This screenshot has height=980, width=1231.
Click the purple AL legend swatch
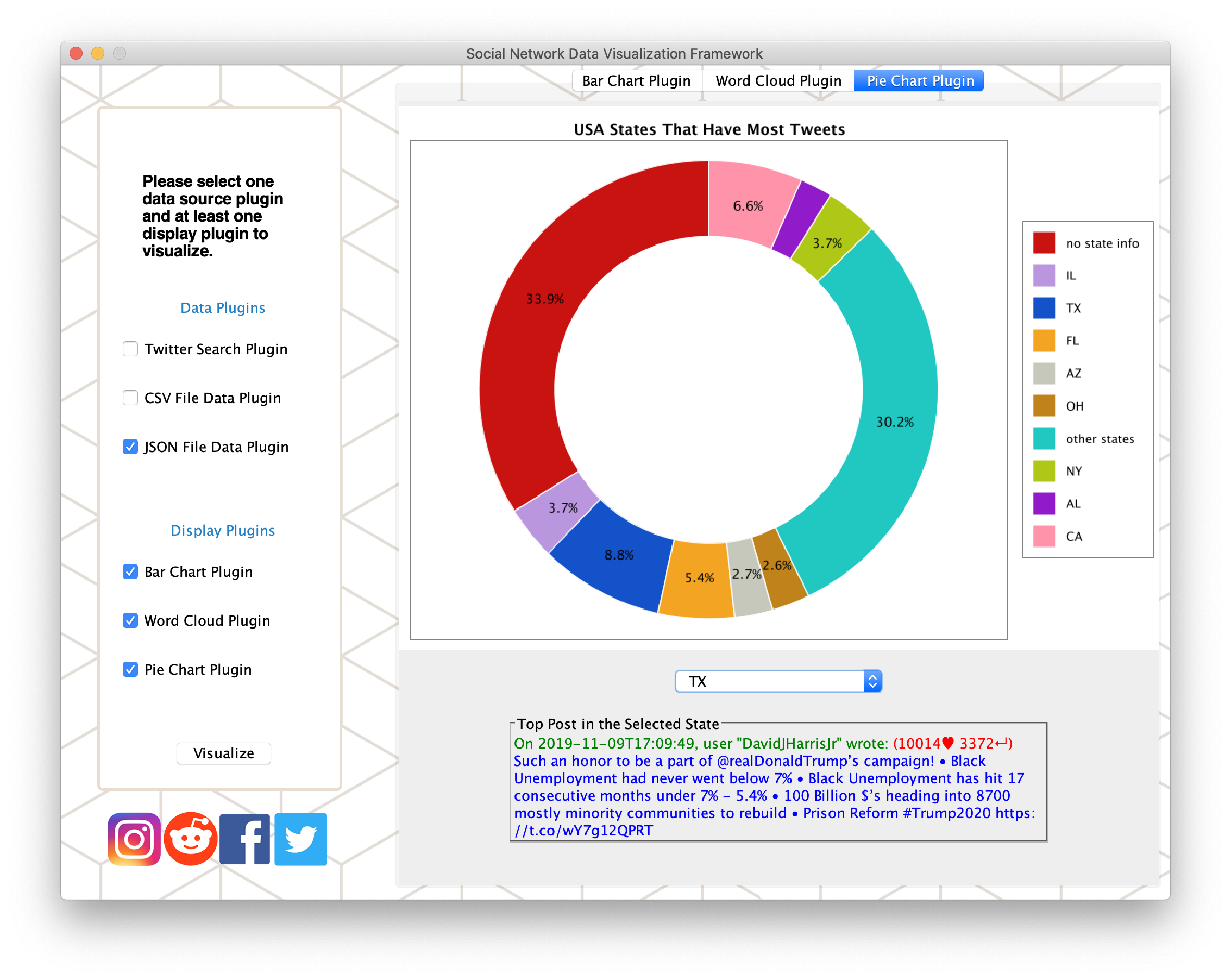pos(1044,504)
